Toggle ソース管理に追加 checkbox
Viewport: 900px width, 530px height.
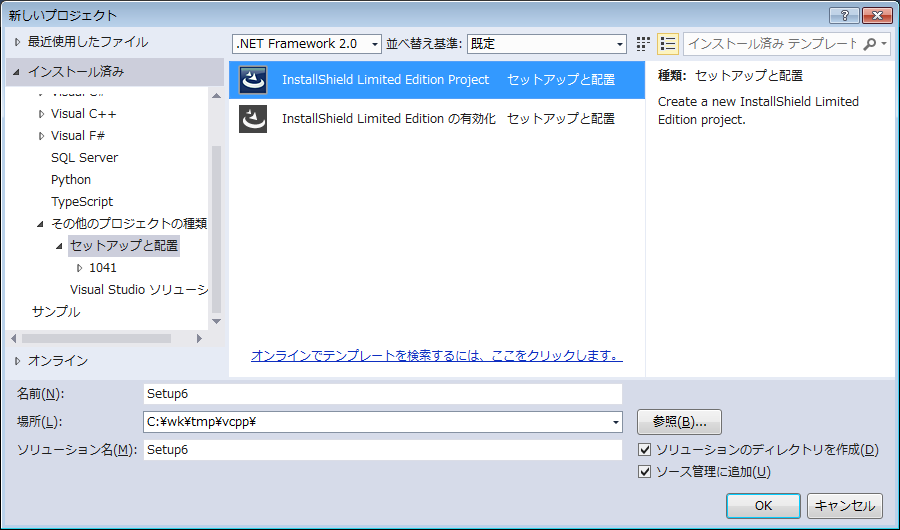point(645,471)
